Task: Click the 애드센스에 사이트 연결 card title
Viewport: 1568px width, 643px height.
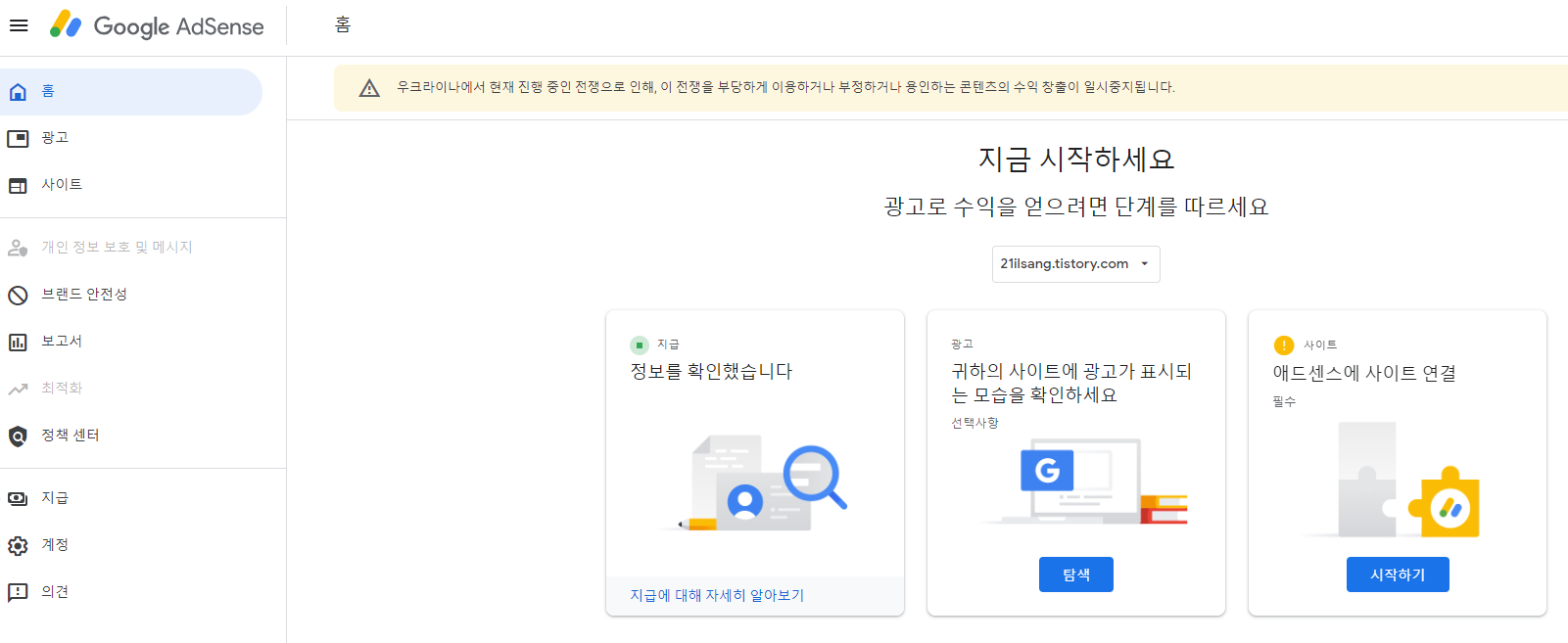Action: (x=1364, y=373)
